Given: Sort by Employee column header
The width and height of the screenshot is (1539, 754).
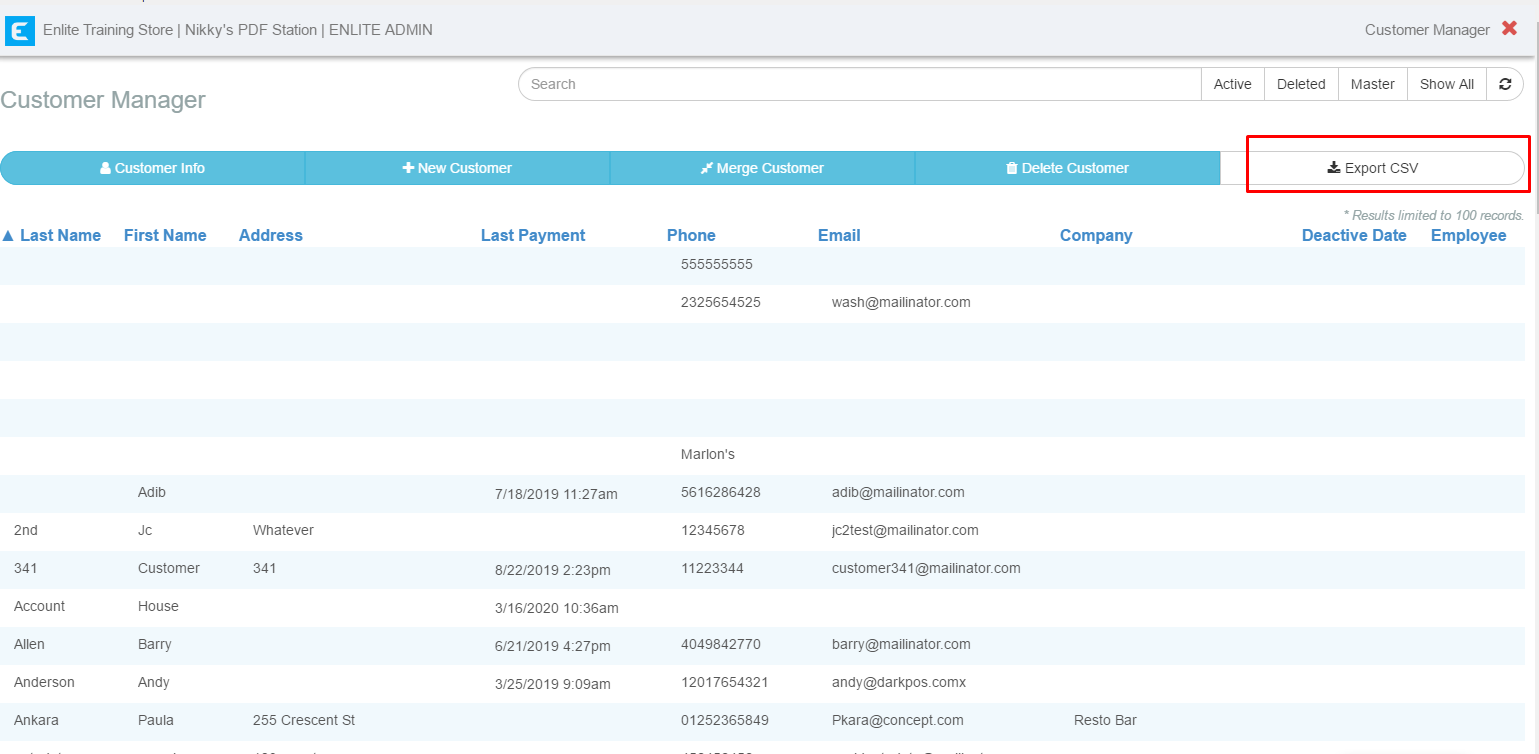Looking at the screenshot, I should pos(1468,236).
